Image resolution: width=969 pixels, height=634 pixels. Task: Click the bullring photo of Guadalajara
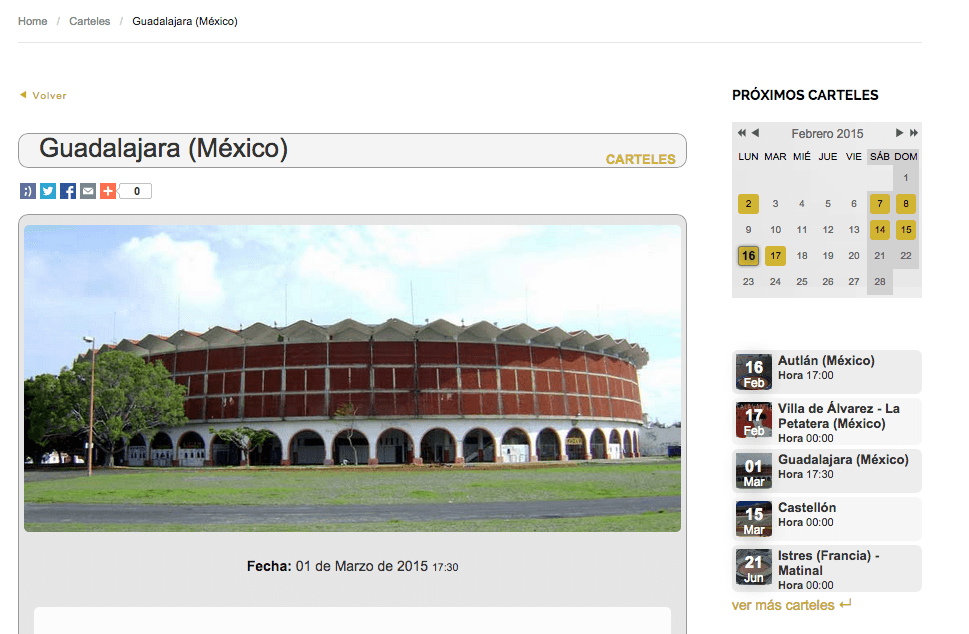[x=352, y=378]
